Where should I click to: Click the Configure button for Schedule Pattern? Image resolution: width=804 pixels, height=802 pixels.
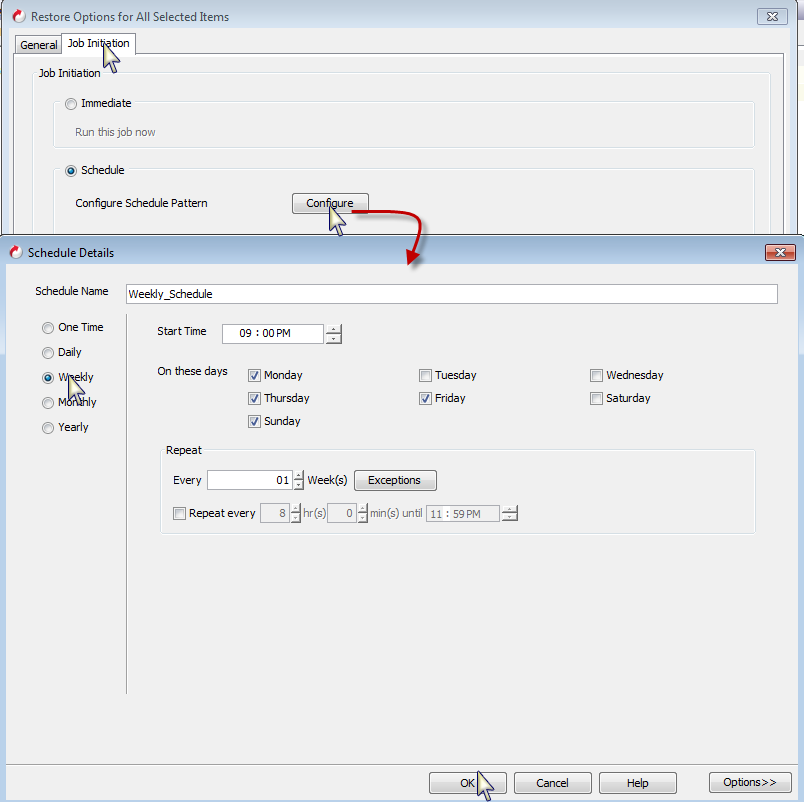point(330,203)
